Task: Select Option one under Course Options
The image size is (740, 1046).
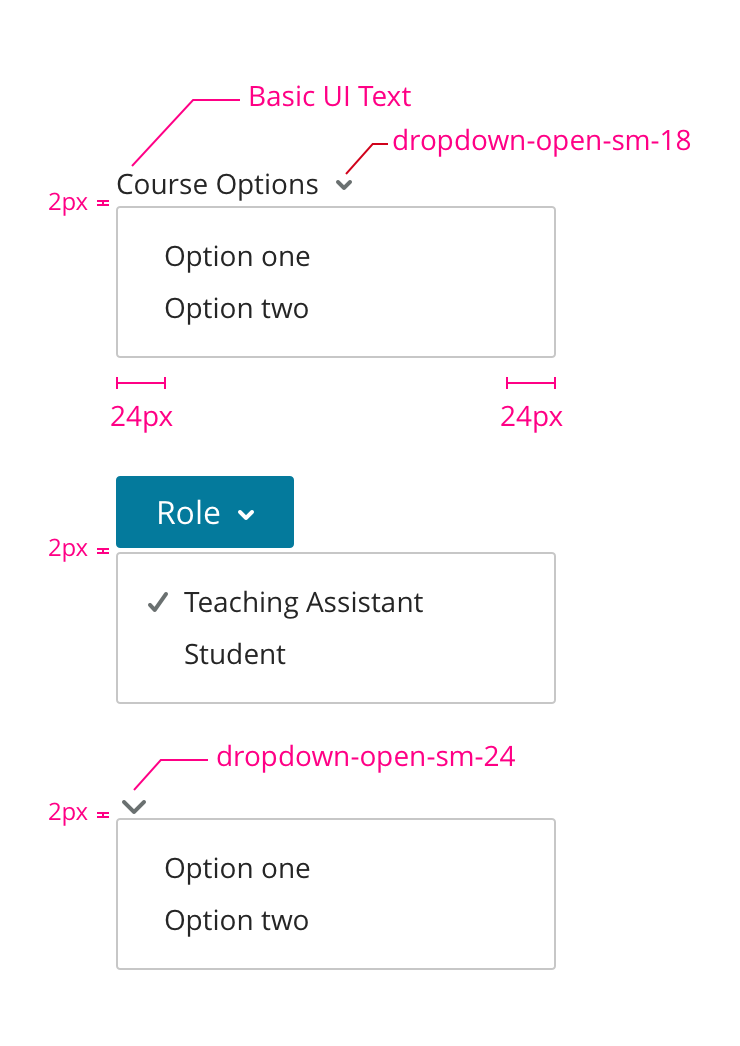Action: coord(237,257)
